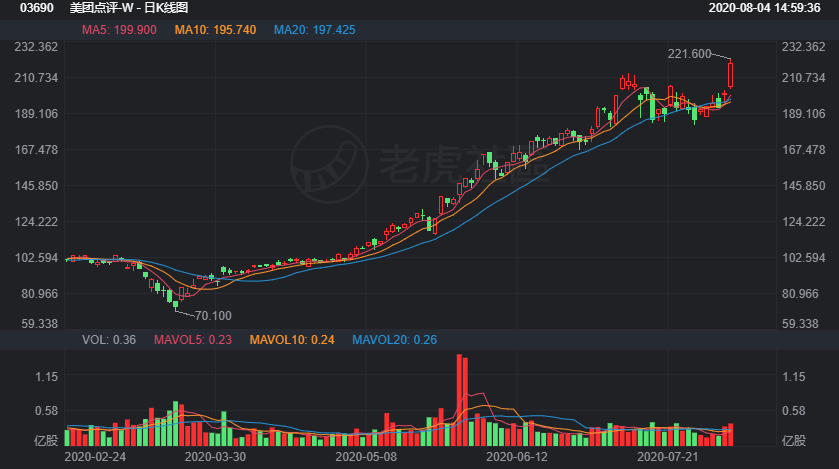The image size is (839, 469).
Task: Click the latest tall red candlestick near 221.600
Action: point(730,75)
